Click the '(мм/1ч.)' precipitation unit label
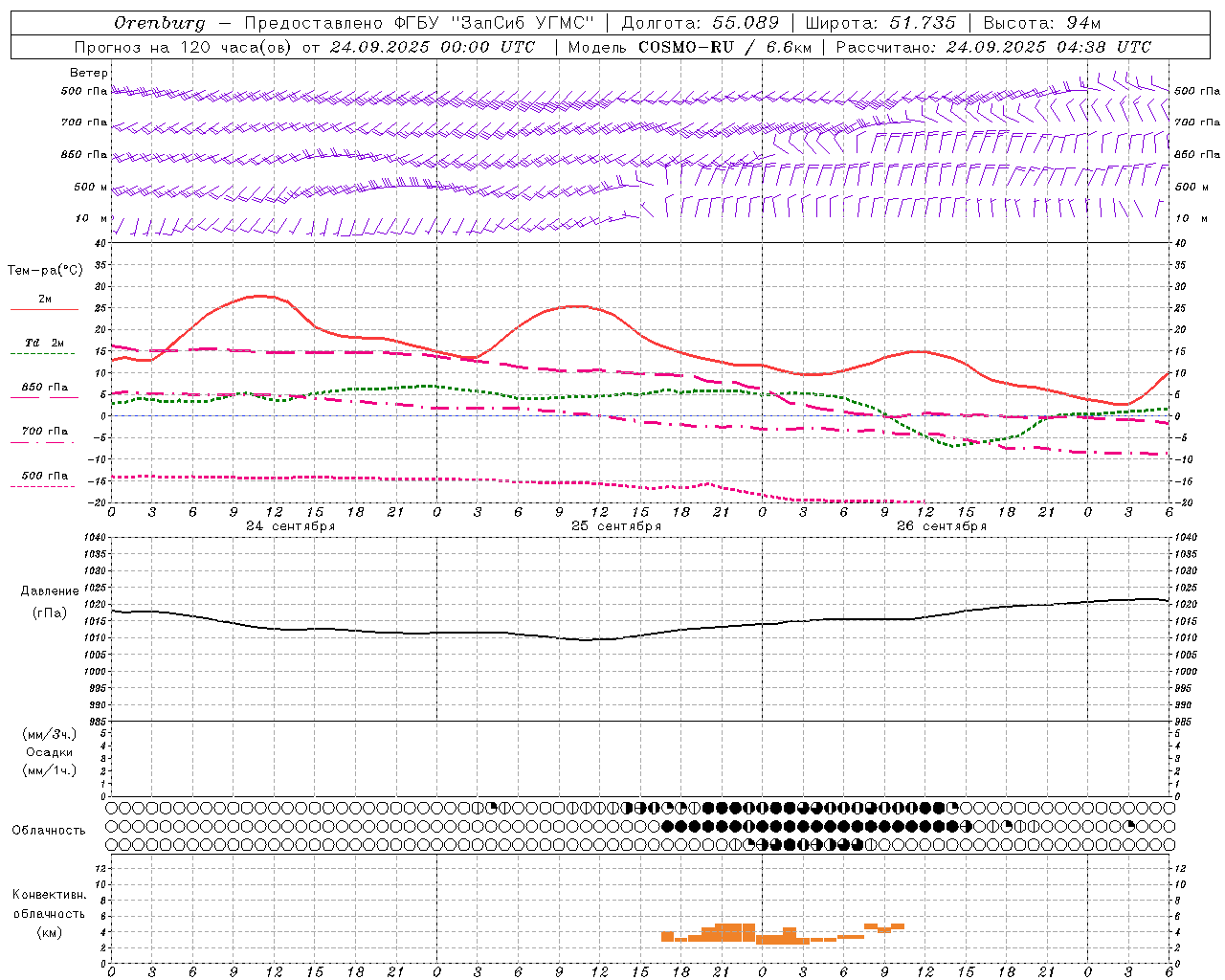The height and width of the screenshot is (980, 1225). [x=50, y=770]
